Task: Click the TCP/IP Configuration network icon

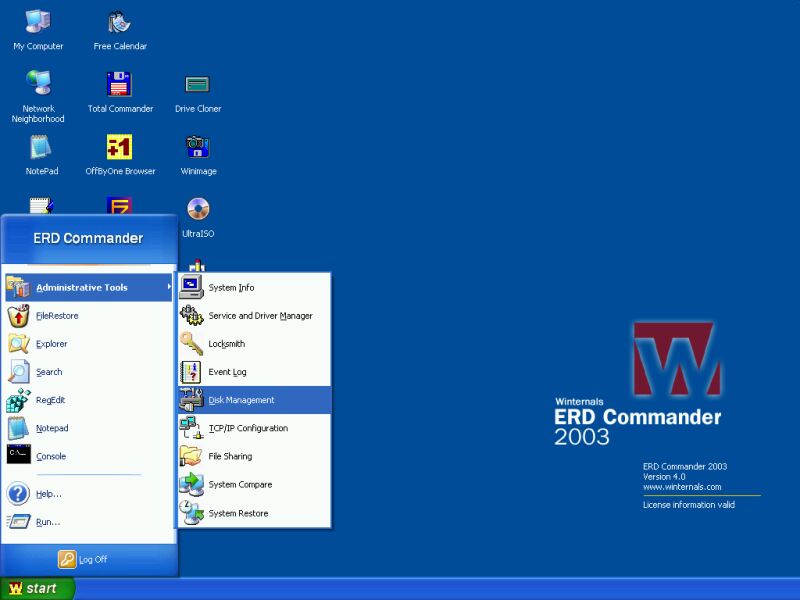Action: pyautogui.click(x=191, y=428)
